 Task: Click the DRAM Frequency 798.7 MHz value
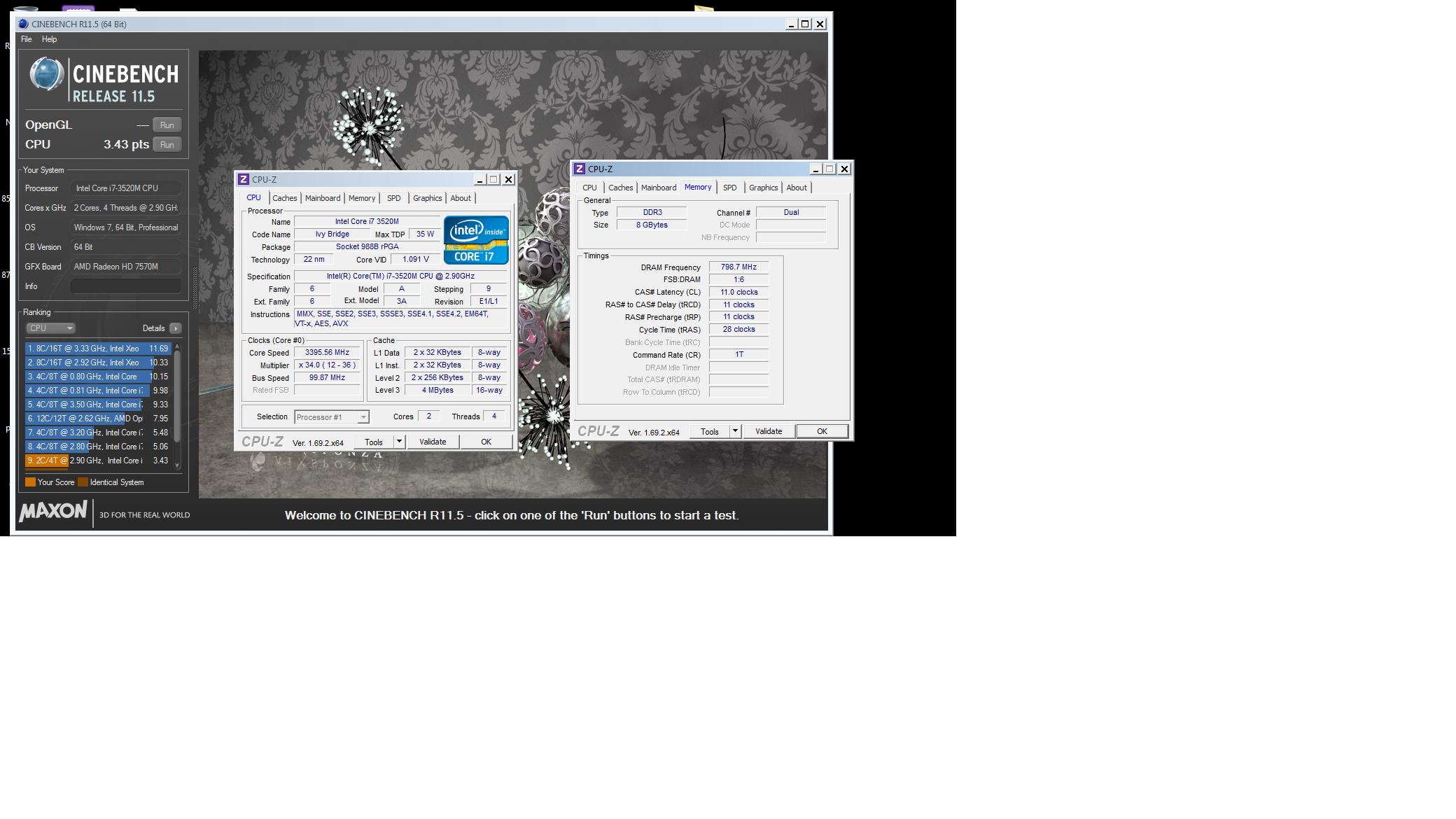point(738,267)
